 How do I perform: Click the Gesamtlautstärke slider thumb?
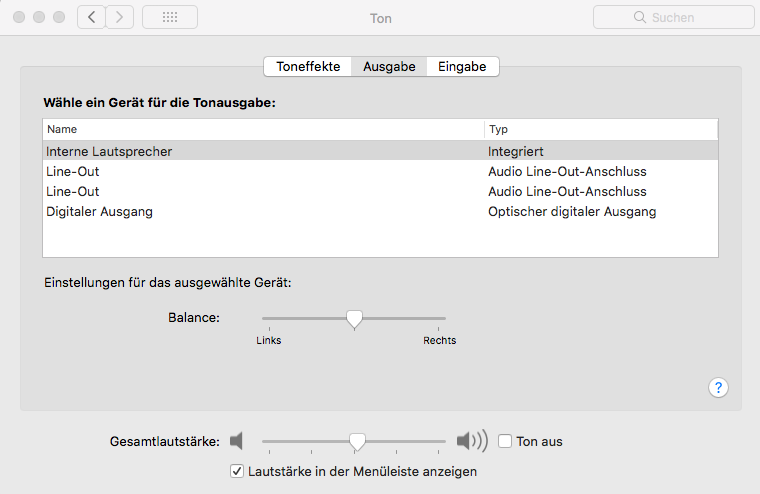point(357,441)
